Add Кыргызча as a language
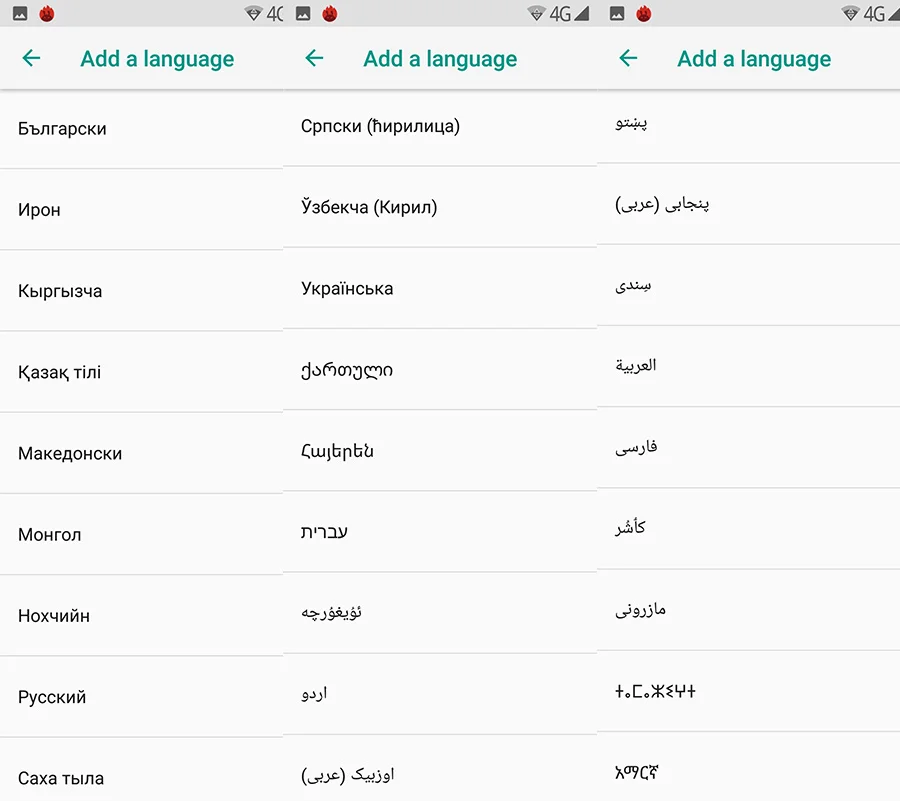 pyautogui.click(x=141, y=291)
